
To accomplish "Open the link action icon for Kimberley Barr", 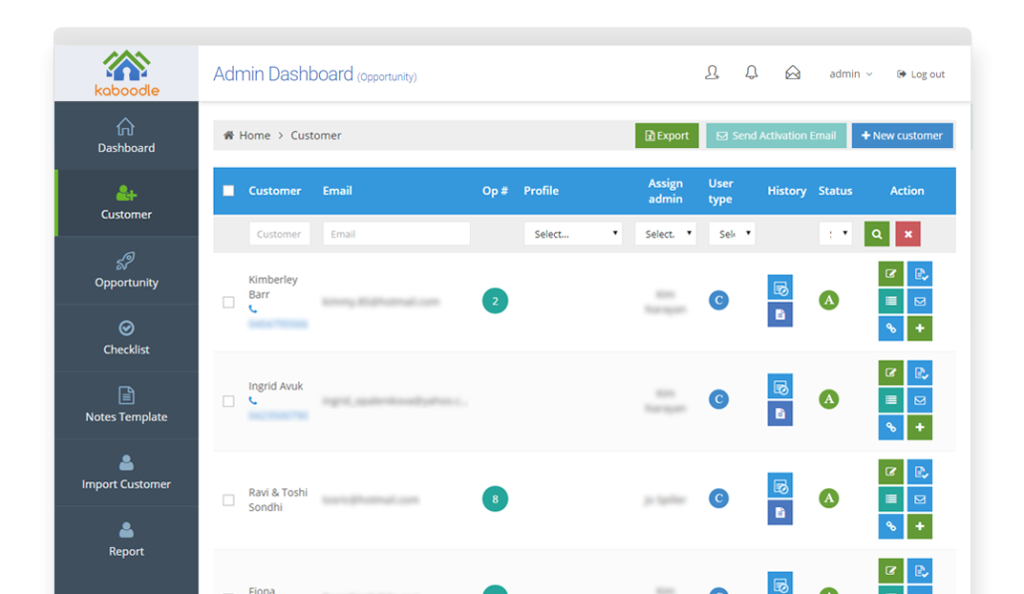I will coord(890,328).
